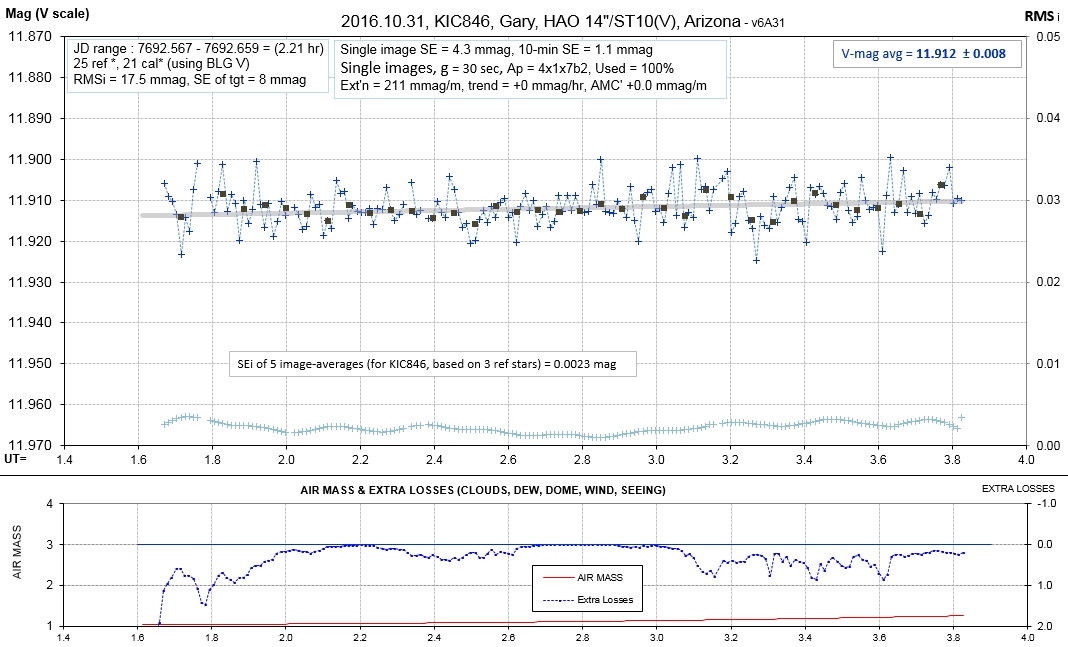Click the 11.940 magnitude tick label

[29, 323]
